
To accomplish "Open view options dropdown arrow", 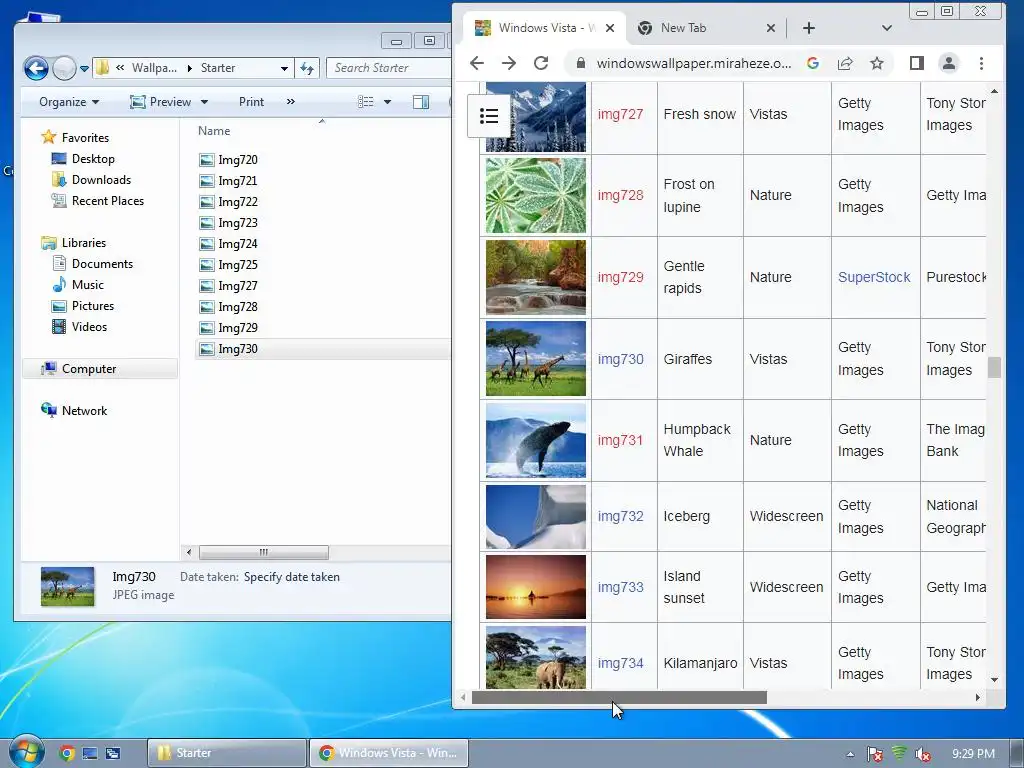I will click(x=387, y=102).
